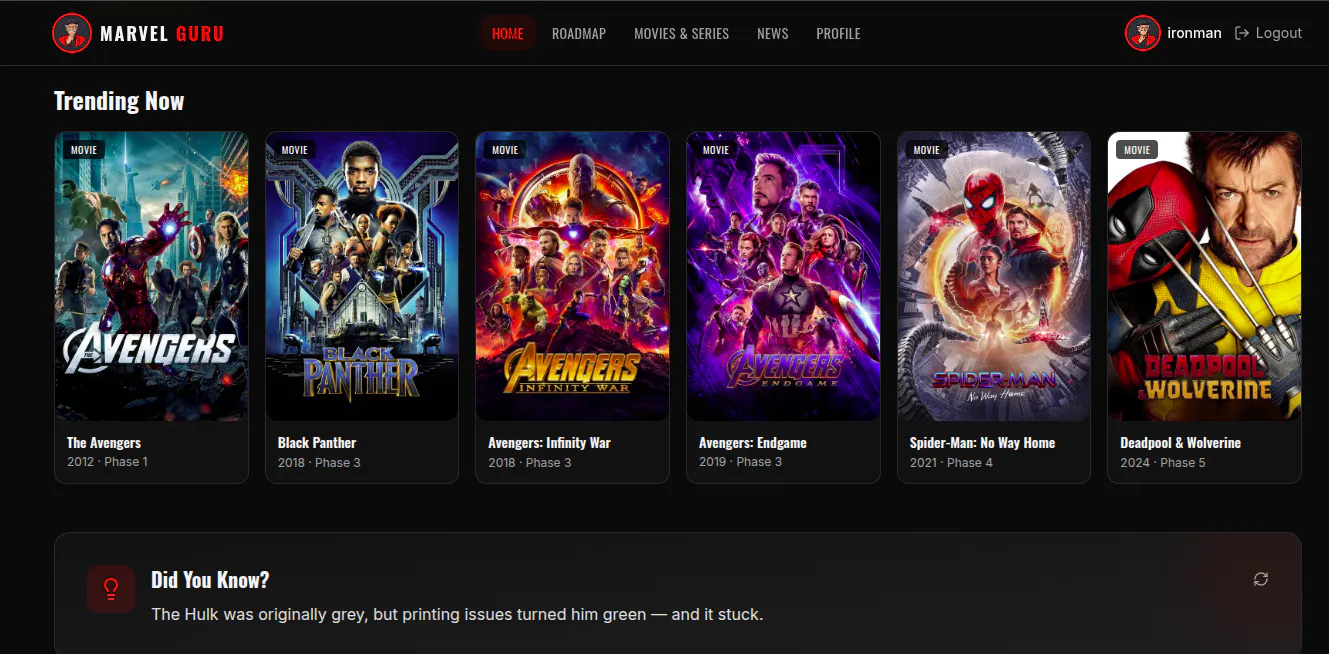Open The Avengers poster
Image resolution: width=1329 pixels, height=654 pixels.
(151, 276)
